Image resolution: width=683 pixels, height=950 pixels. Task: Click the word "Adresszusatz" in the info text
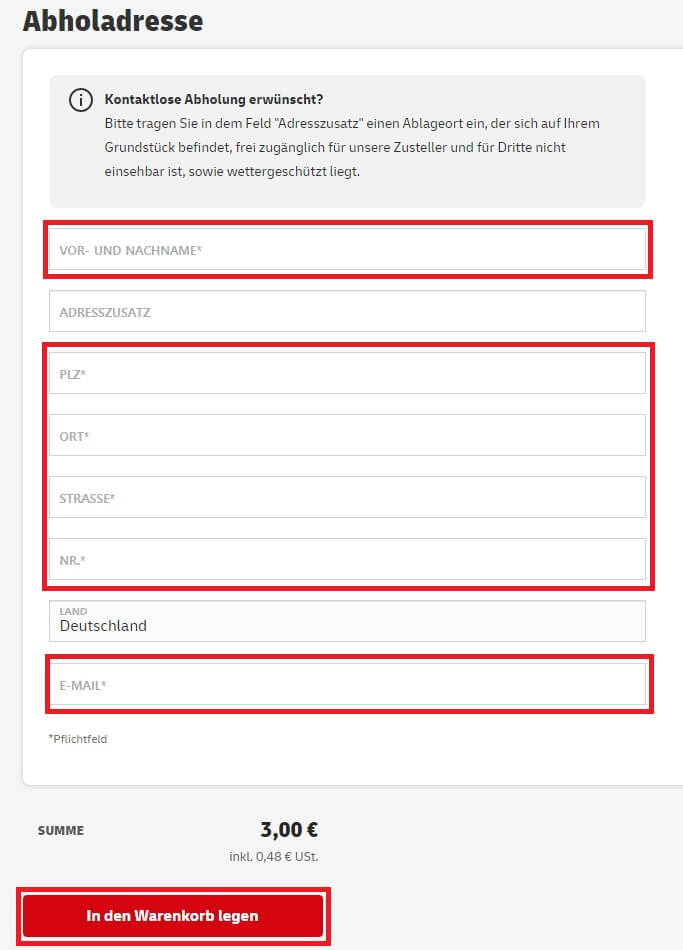(319, 124)
